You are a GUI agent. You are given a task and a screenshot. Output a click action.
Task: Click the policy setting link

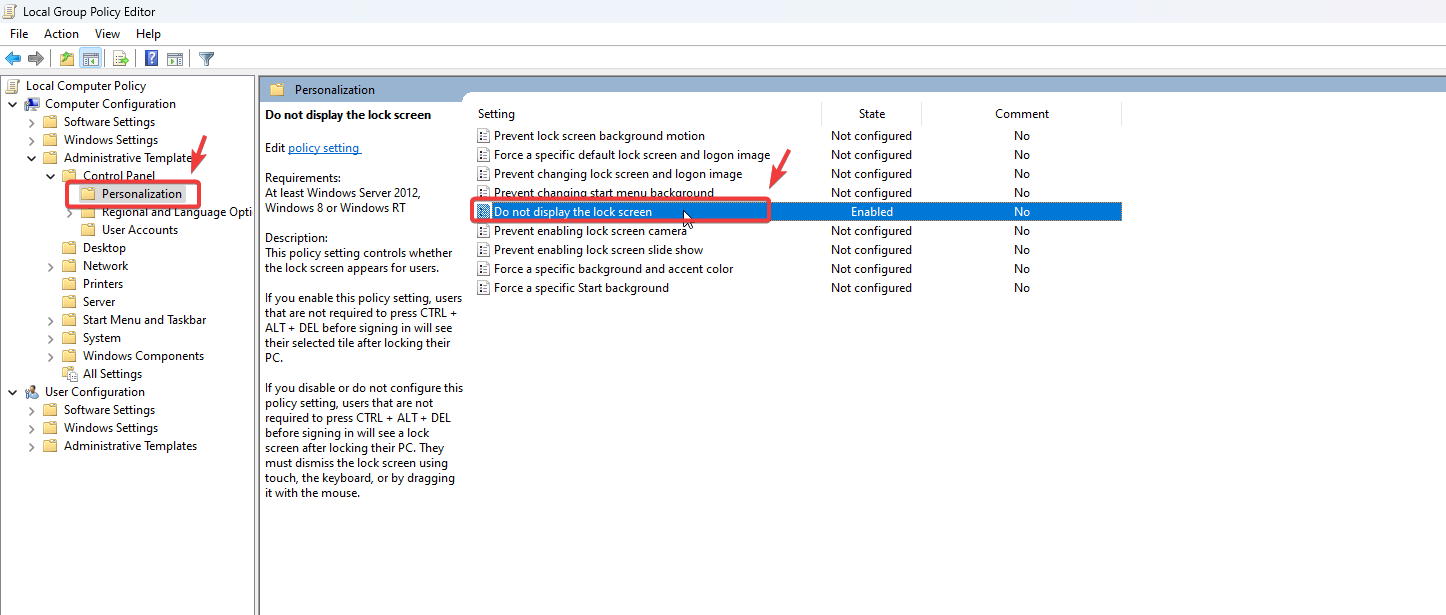[x=323, y=148]
